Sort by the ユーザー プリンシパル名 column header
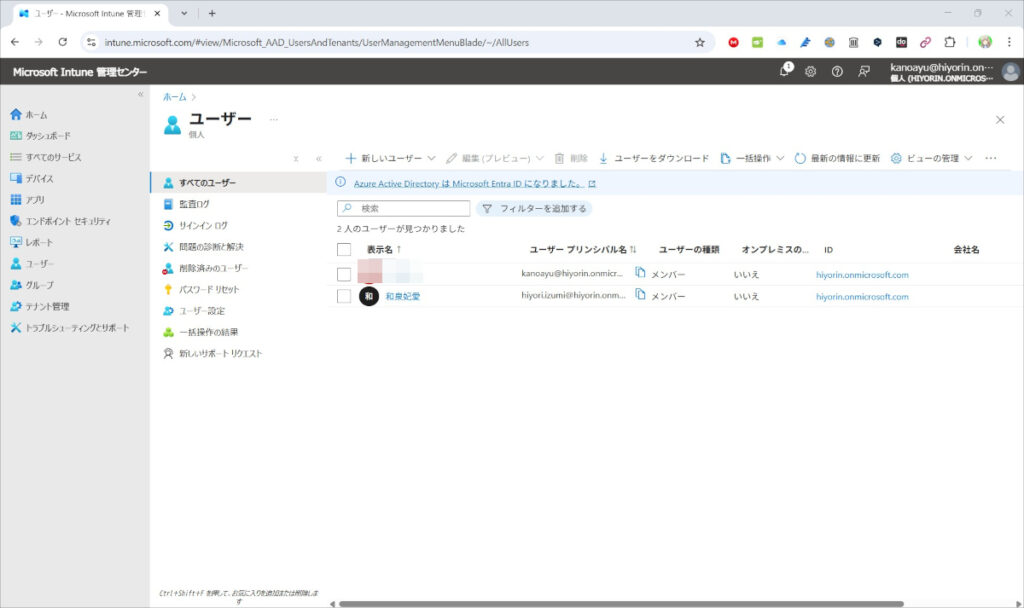The width and height of the screenshot is (1024, 608). pyautogui.click(x=583, y=249)
